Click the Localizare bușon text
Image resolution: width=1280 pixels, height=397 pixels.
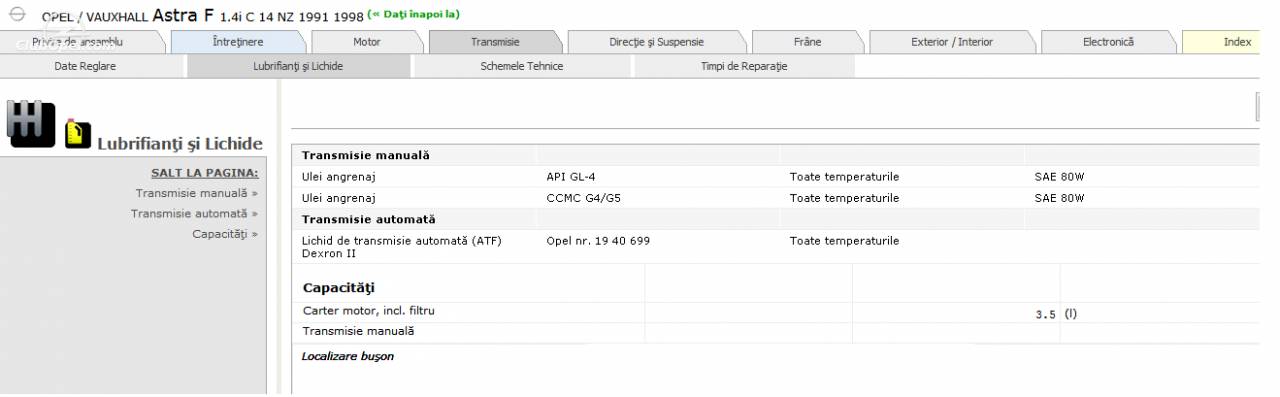coord(347,356)
